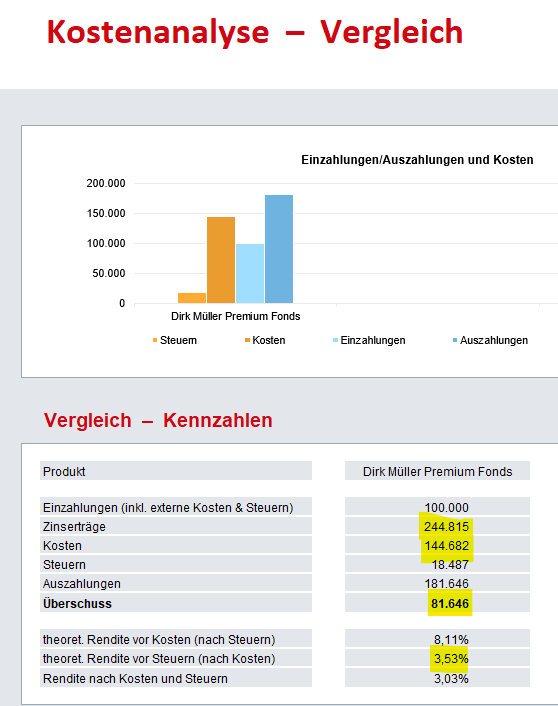Click the Einzahlungen value 100.000 in table
558x706 pixels.
coord(446,508)
